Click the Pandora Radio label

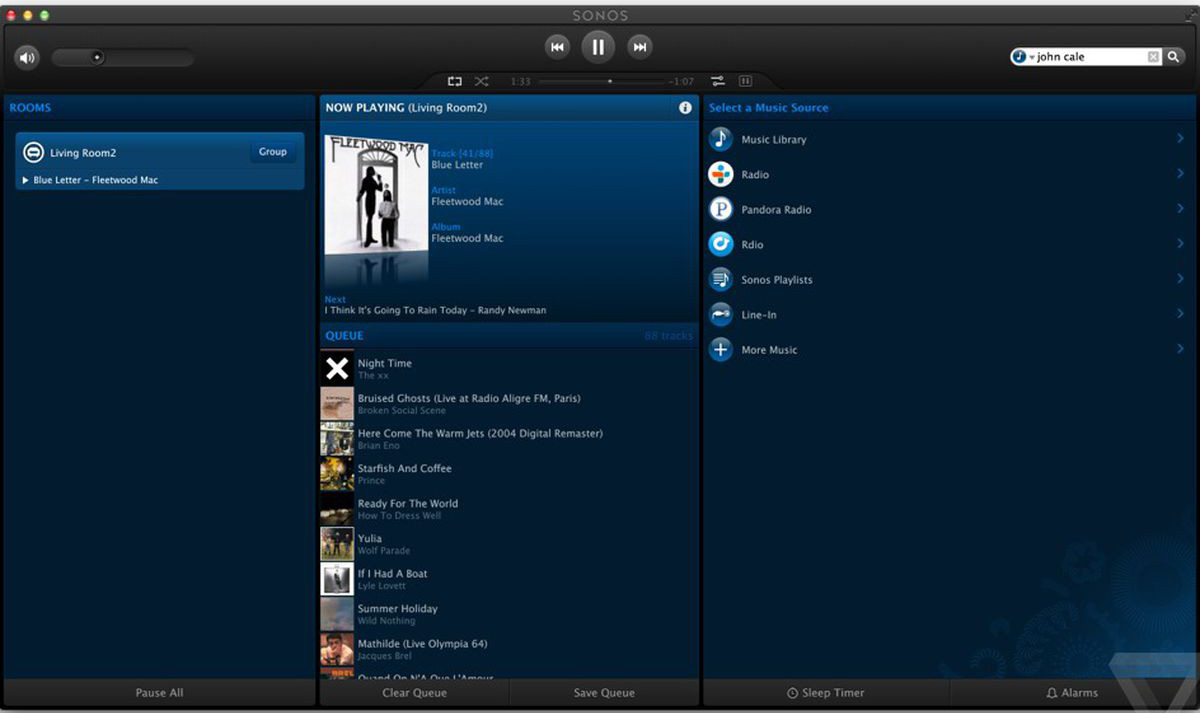[776, 210]
